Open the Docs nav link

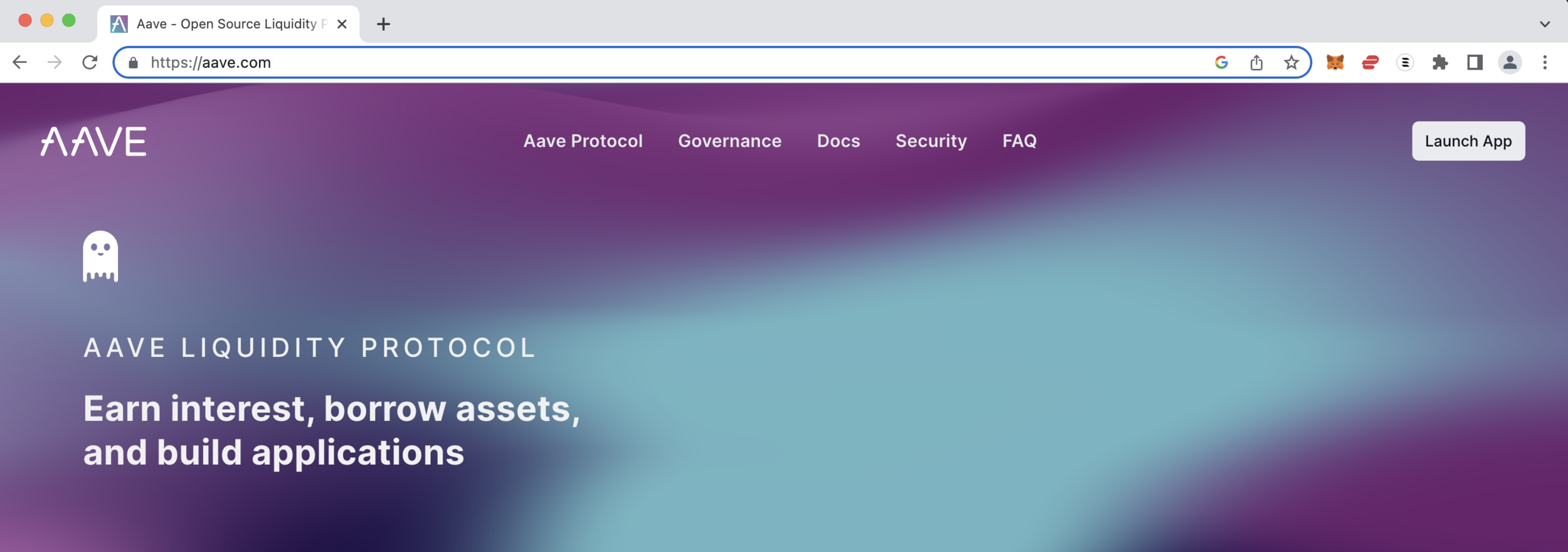pyautogui.click(x=839, y=141)
